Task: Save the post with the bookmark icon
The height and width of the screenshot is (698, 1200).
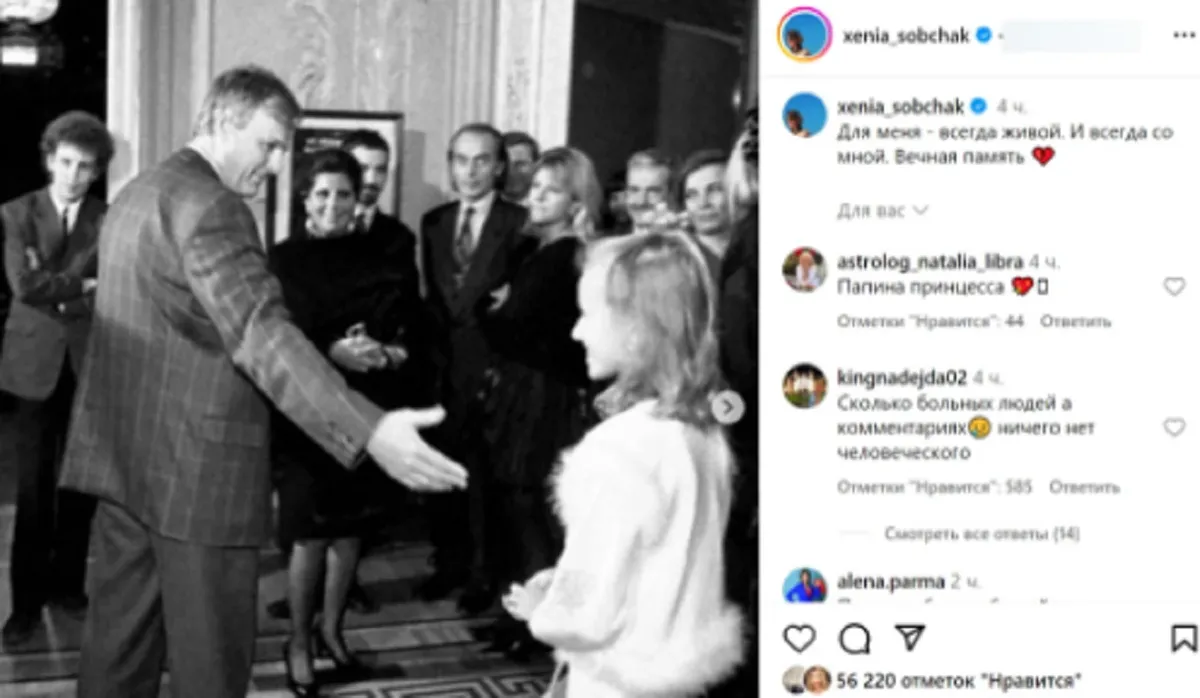Action: click(x=1184, y=638)
